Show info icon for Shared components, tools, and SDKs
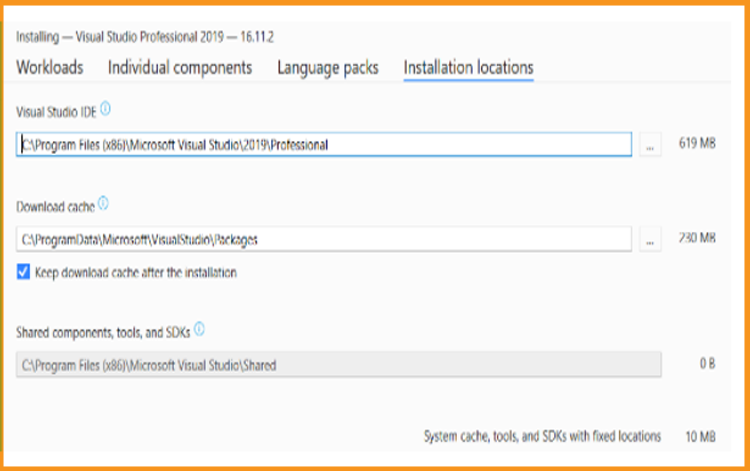750x471 pixels. 199,329
